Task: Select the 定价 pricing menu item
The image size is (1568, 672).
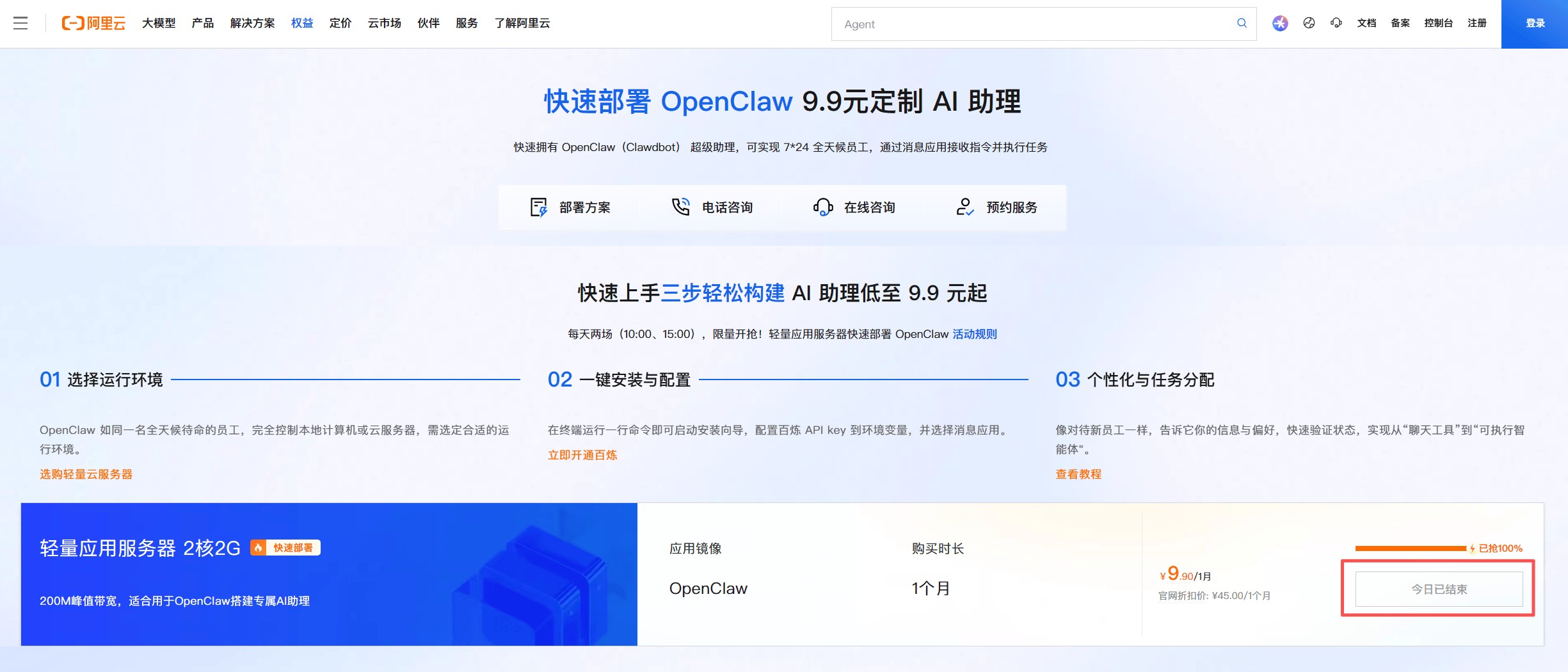Action: click(340, 23)
